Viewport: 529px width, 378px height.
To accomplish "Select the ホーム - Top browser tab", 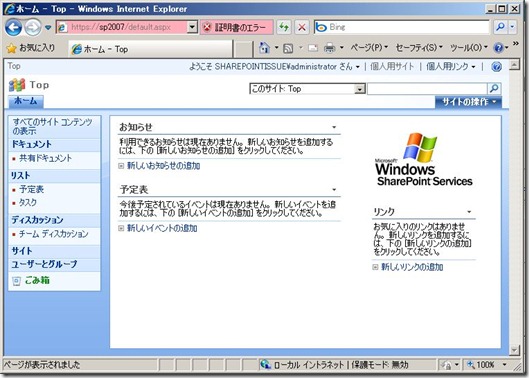I will [150, 49].
